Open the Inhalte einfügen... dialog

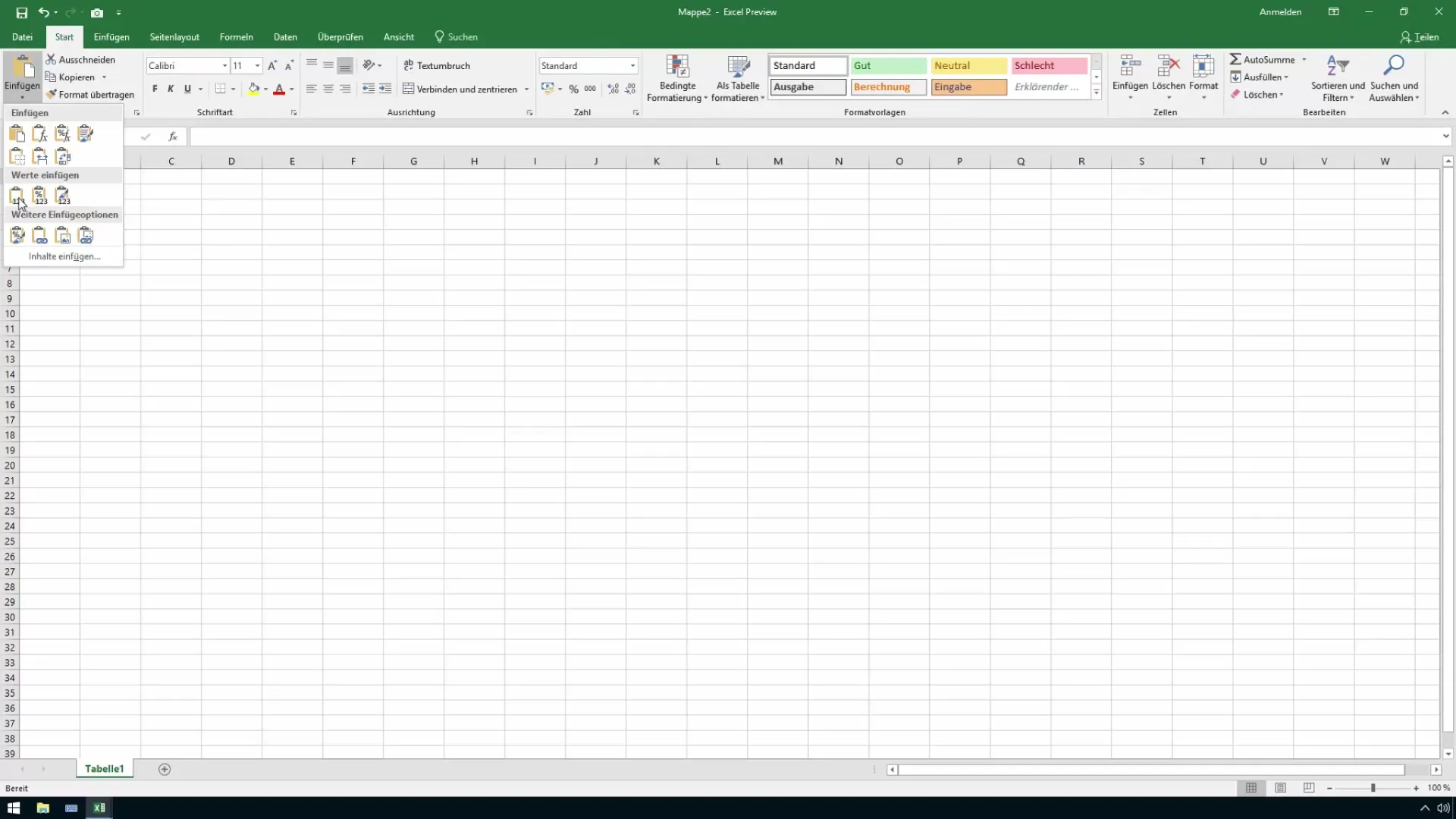coord(64,256)
